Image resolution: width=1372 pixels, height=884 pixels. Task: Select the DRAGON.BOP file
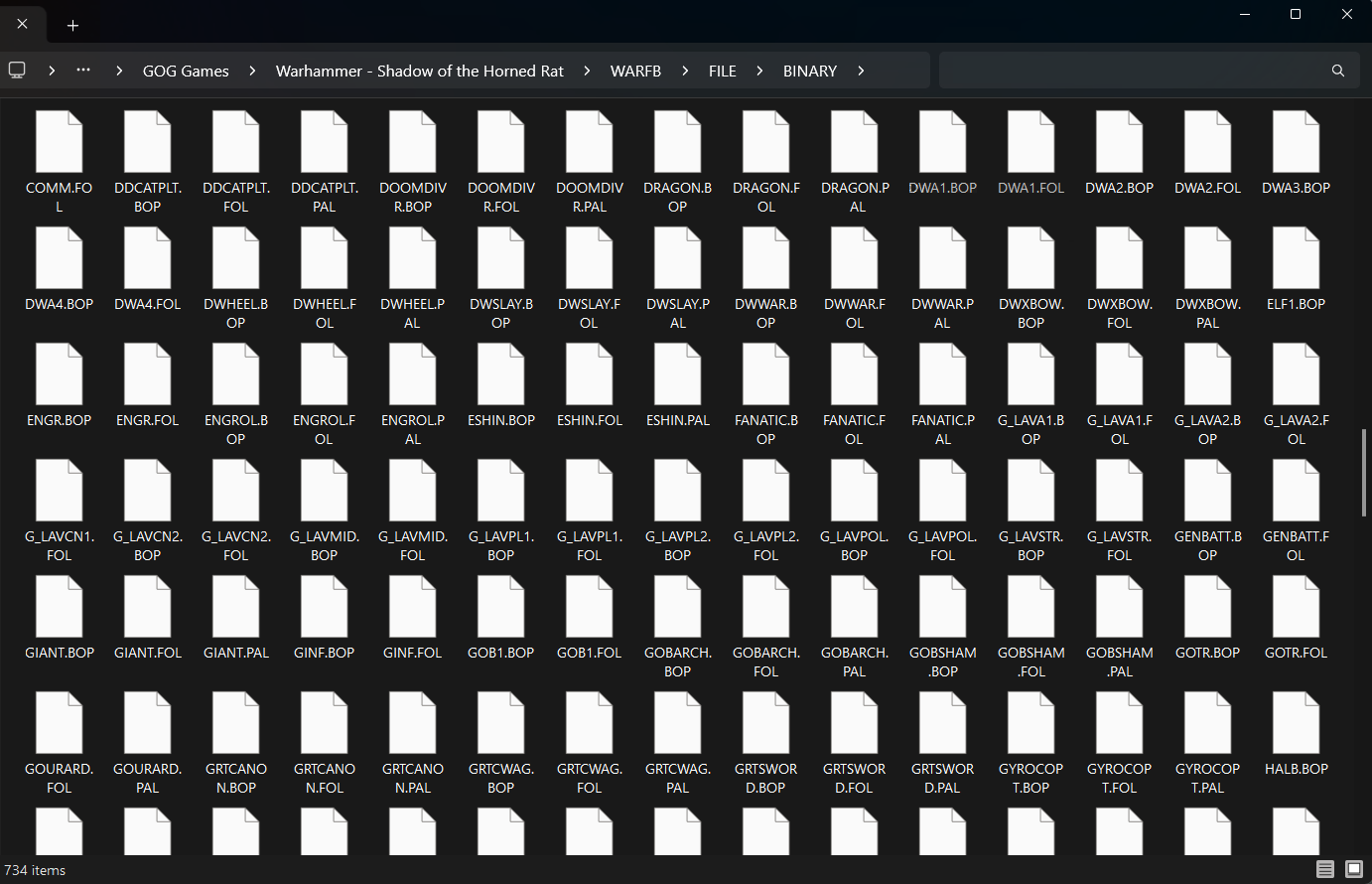(x=678, y=162)
